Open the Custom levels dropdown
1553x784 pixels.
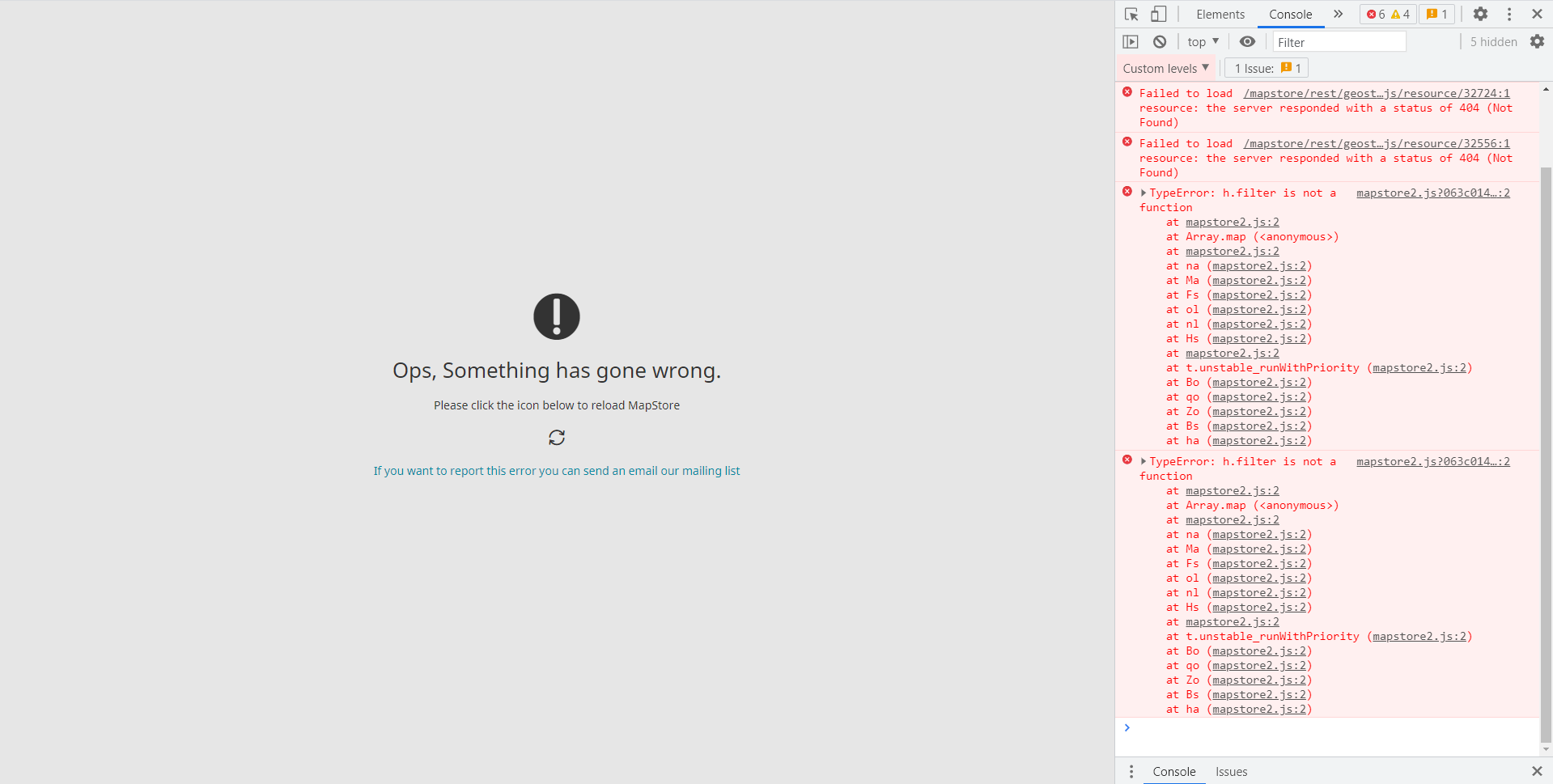click(1166, 68)
